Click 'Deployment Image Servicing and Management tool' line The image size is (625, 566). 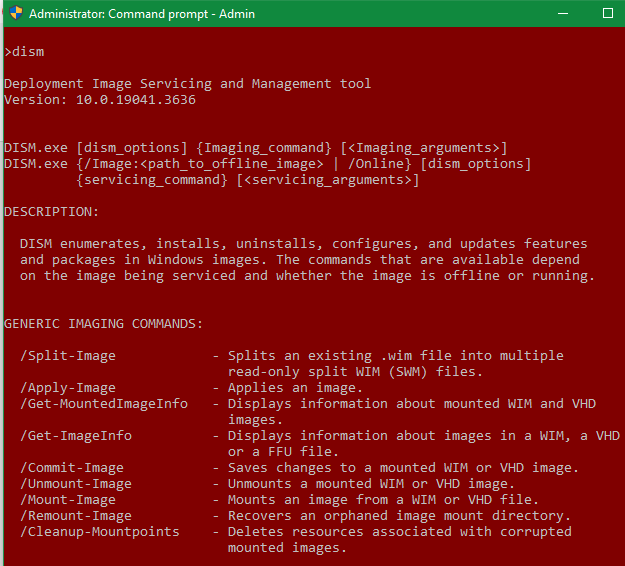tap(187, 84)
